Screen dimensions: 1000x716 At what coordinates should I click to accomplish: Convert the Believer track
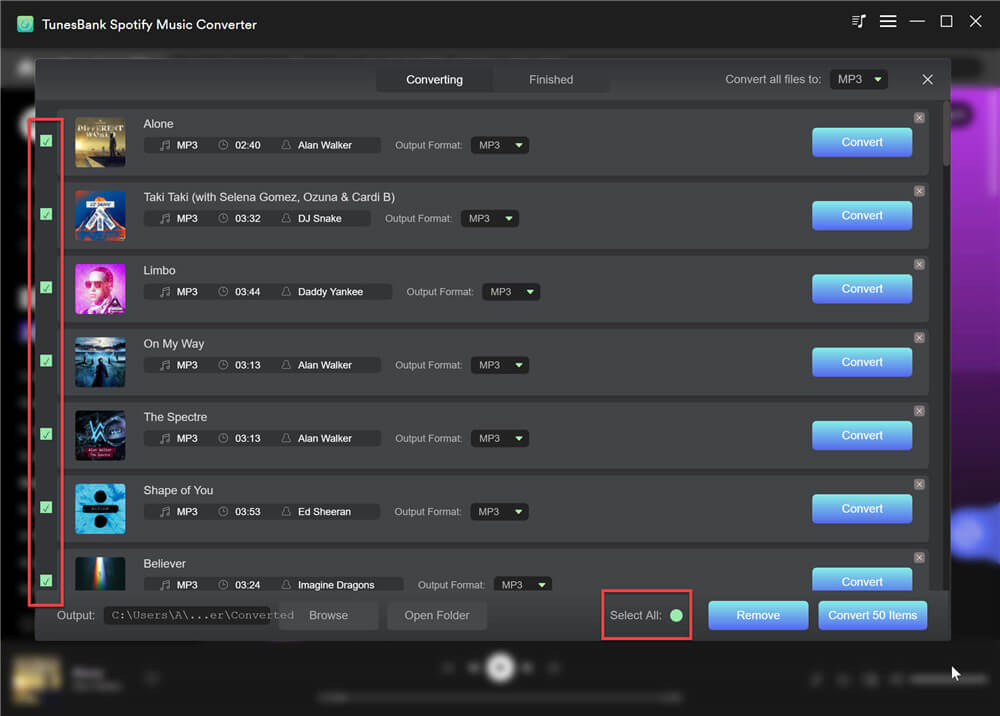pyautogui.click(x=862, y=580)
